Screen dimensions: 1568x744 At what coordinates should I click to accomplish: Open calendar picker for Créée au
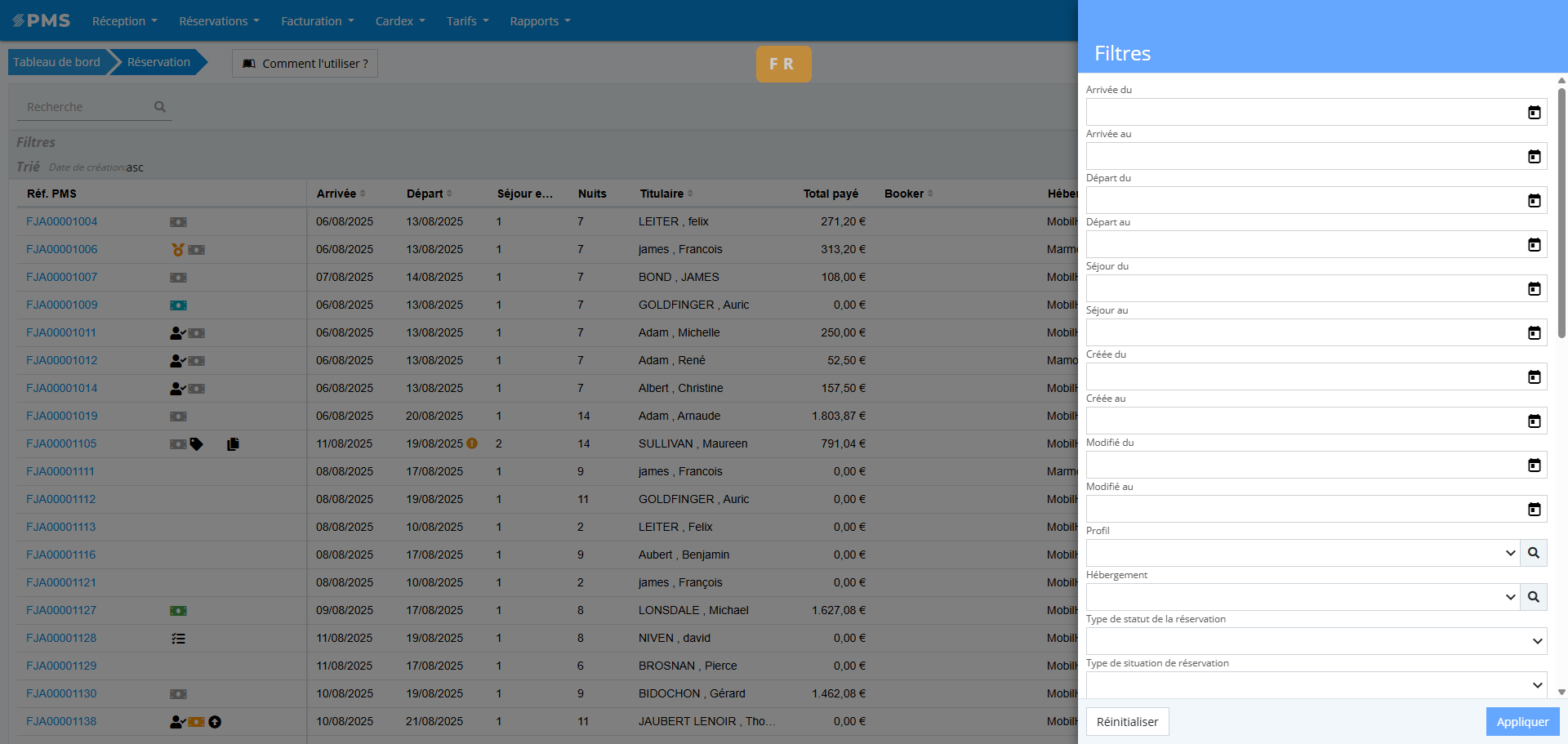click(x=1534, y=421)
